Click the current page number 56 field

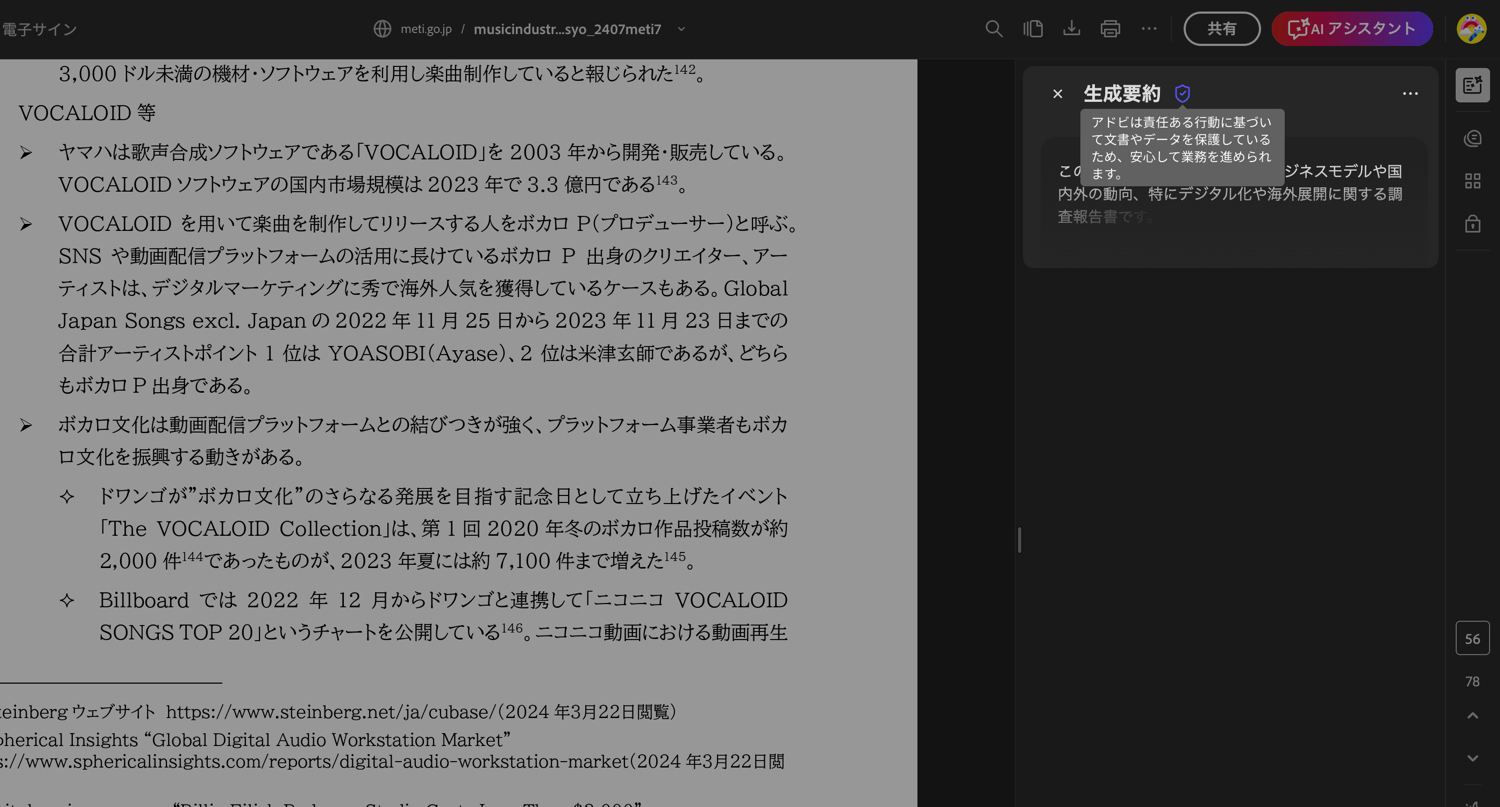(x=1472, y=639)
